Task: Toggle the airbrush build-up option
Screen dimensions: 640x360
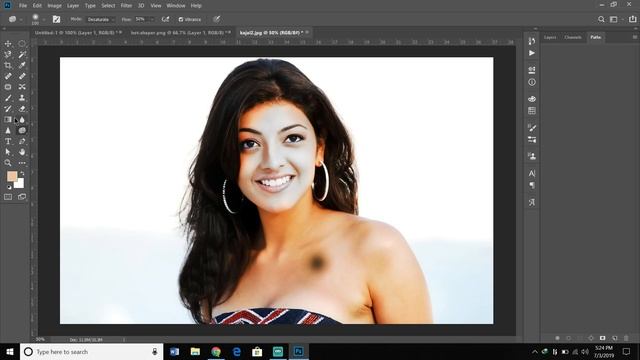Action: pos(165,19)
